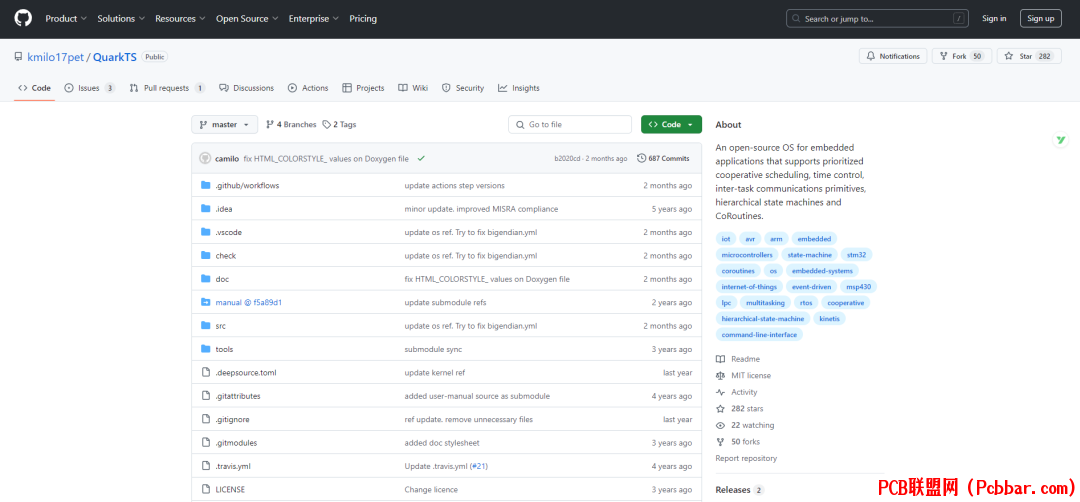The width and height of the screenshot is (1080, 502).
Task: Open the .github/workflows folder
Action: [x=247, y=185]
